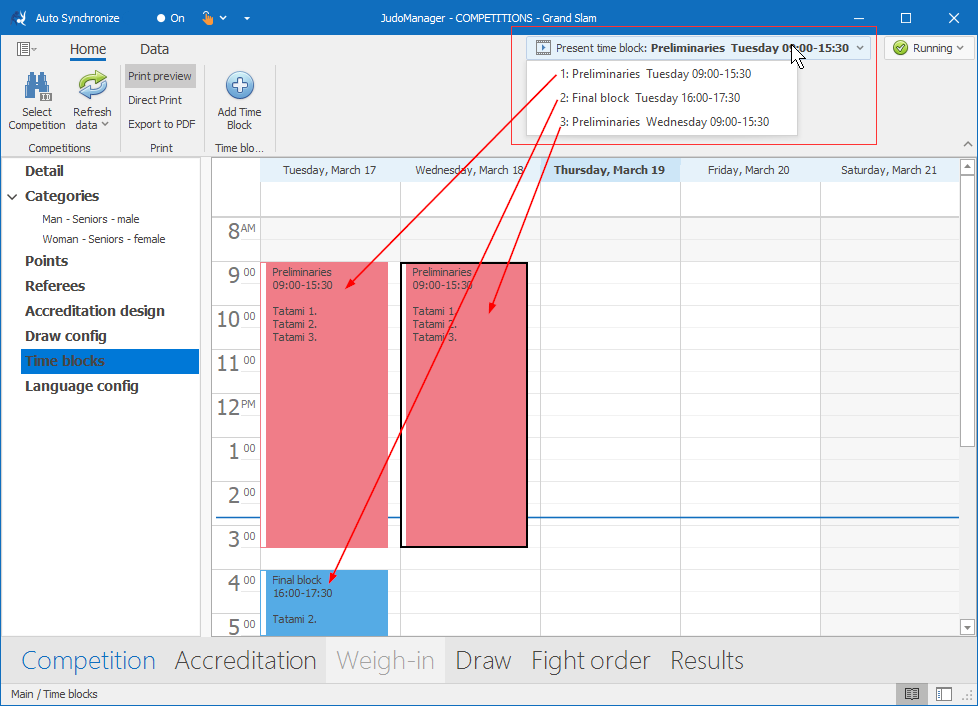Click Main / Time blocks breadcrumb text
Viewport: 978px width, 706px height.
tap(54, 694)
